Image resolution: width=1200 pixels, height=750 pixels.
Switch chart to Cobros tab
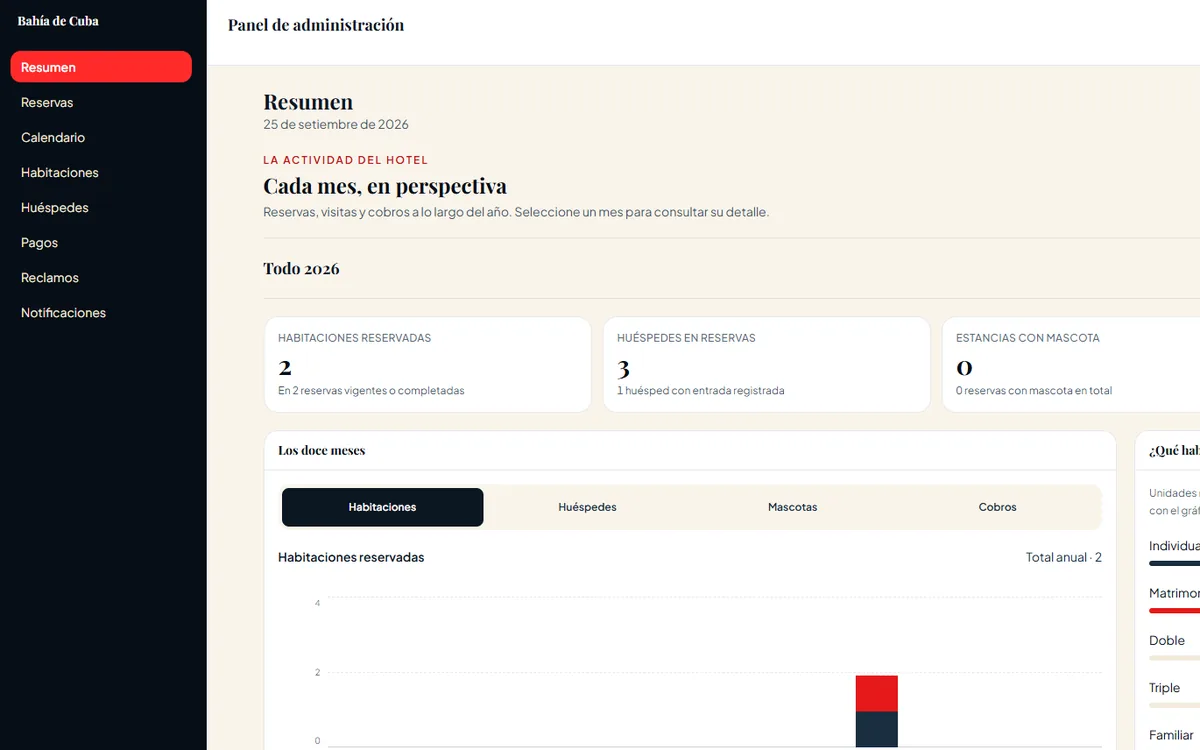click(998, 507)
